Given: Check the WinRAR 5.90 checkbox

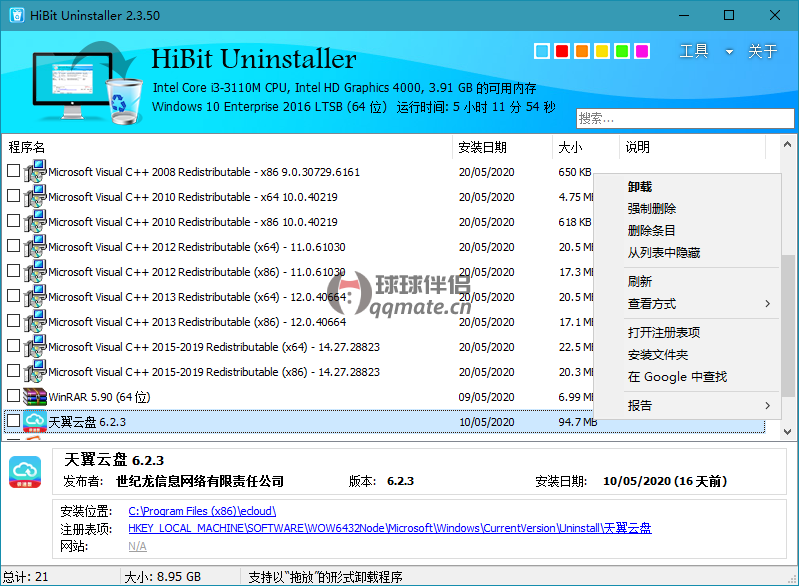Looking at the screenshot, I should [13, 396].
